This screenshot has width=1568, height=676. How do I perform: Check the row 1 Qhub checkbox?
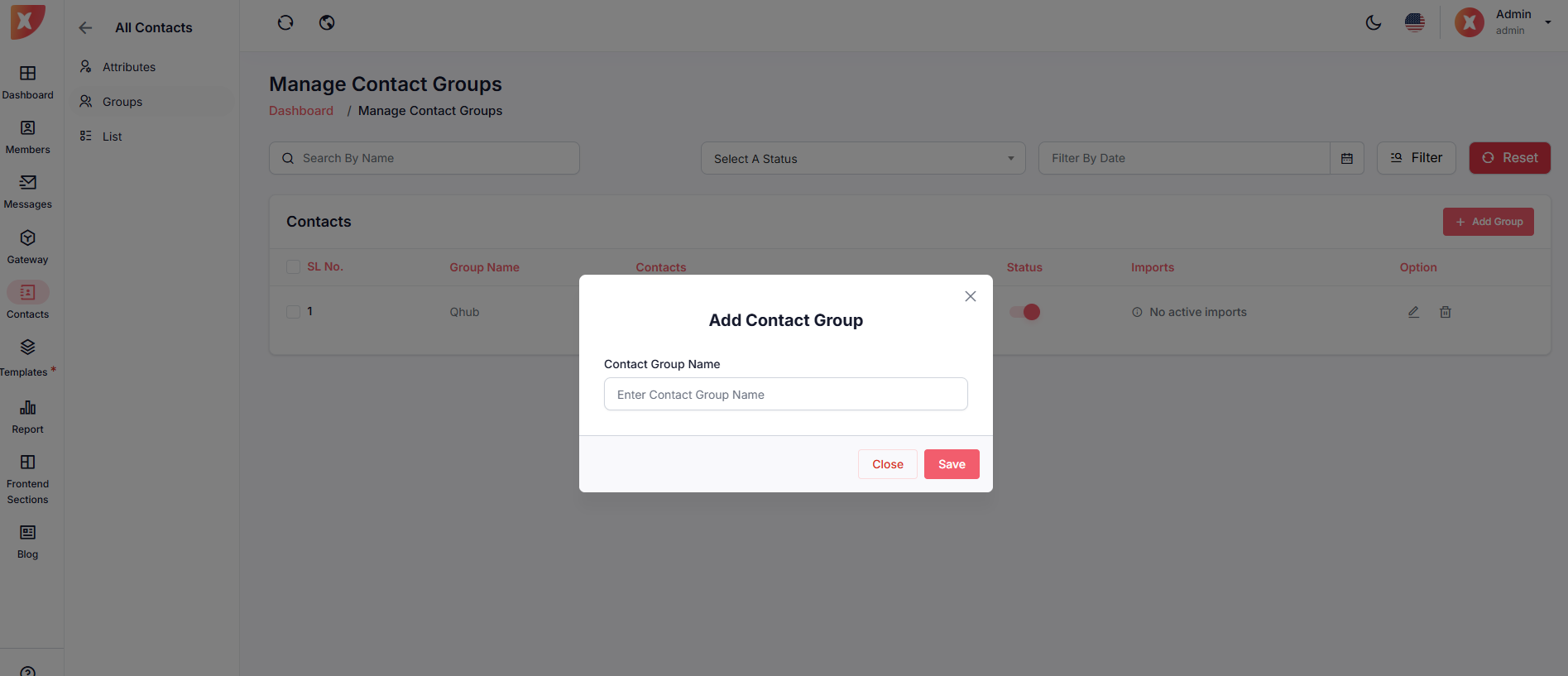click(x=293, y=312)
